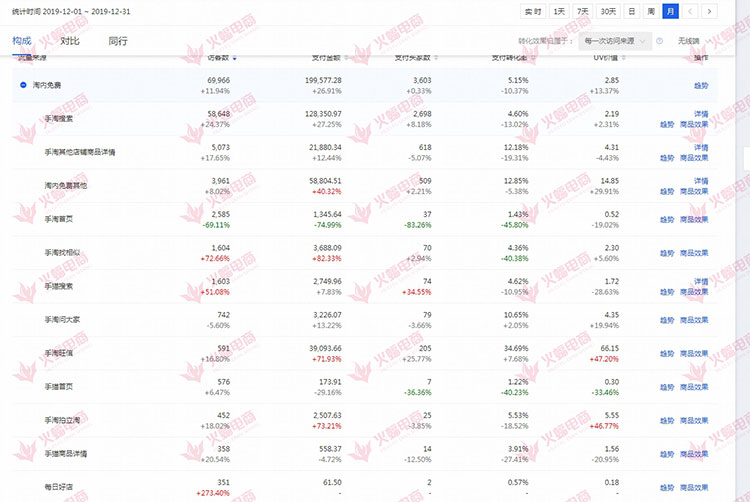Select the 1天 time range
Image resolution: width=750 pixels, height=502 pixels.
click(559, 11)
